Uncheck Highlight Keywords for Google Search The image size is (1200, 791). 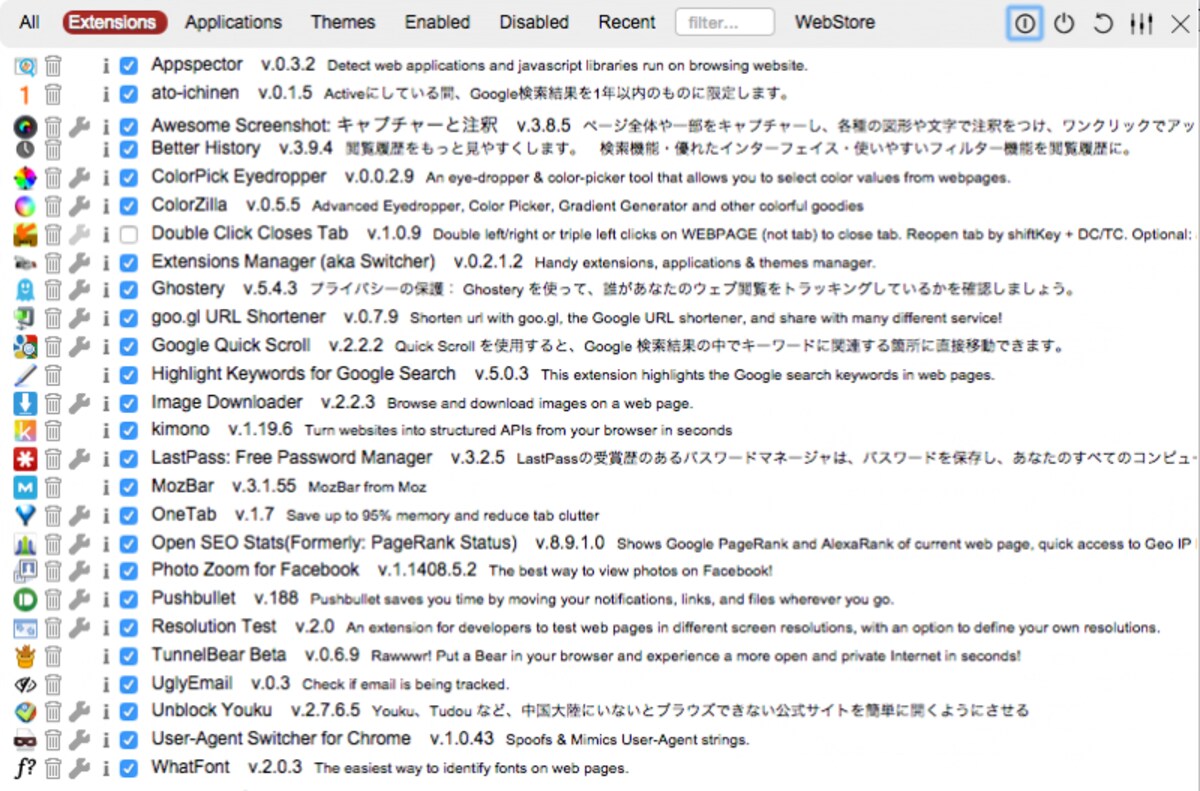pyautogui.click(x=128, y=375)
